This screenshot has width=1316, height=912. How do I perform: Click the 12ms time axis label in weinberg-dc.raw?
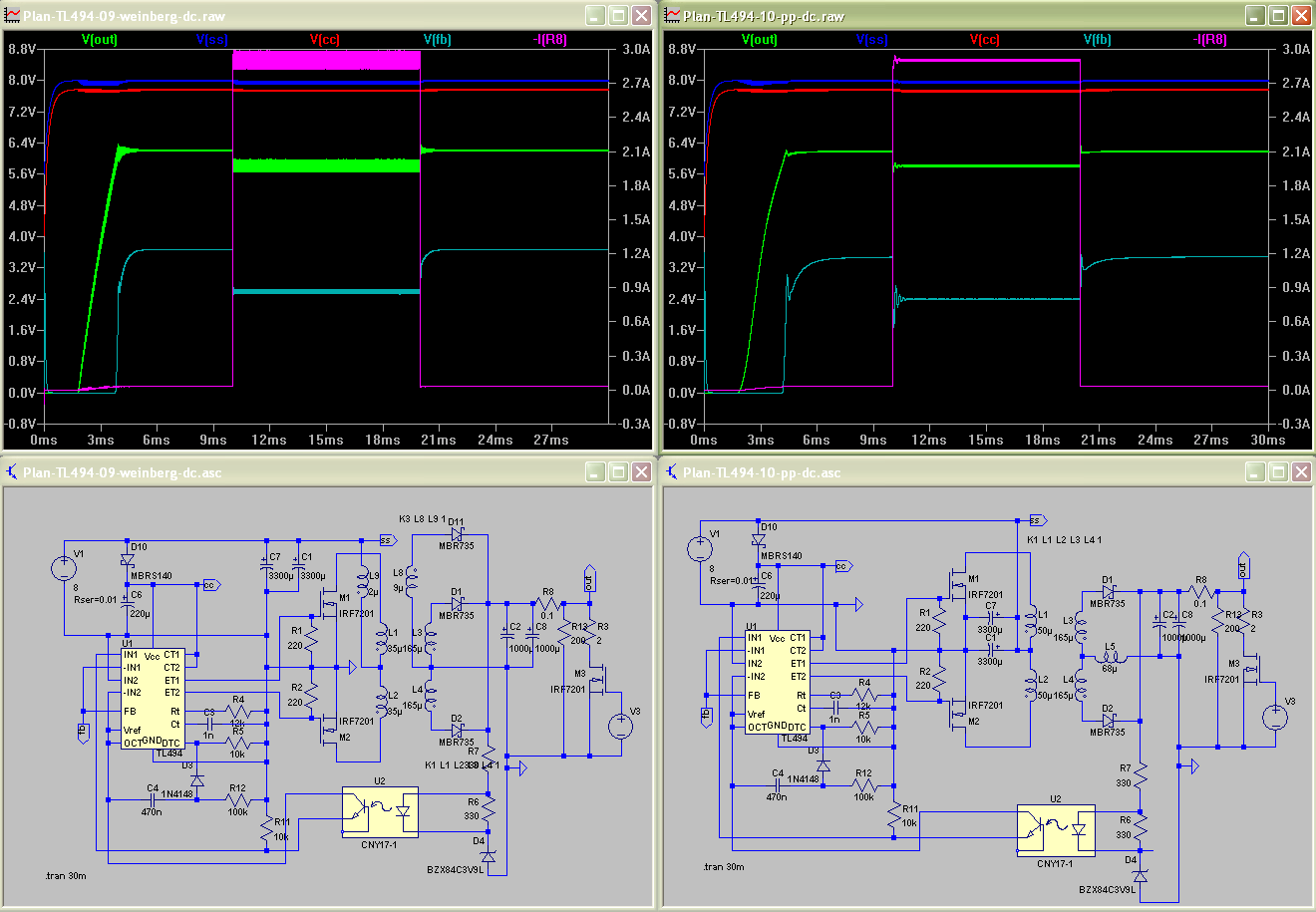click(269, 440)
